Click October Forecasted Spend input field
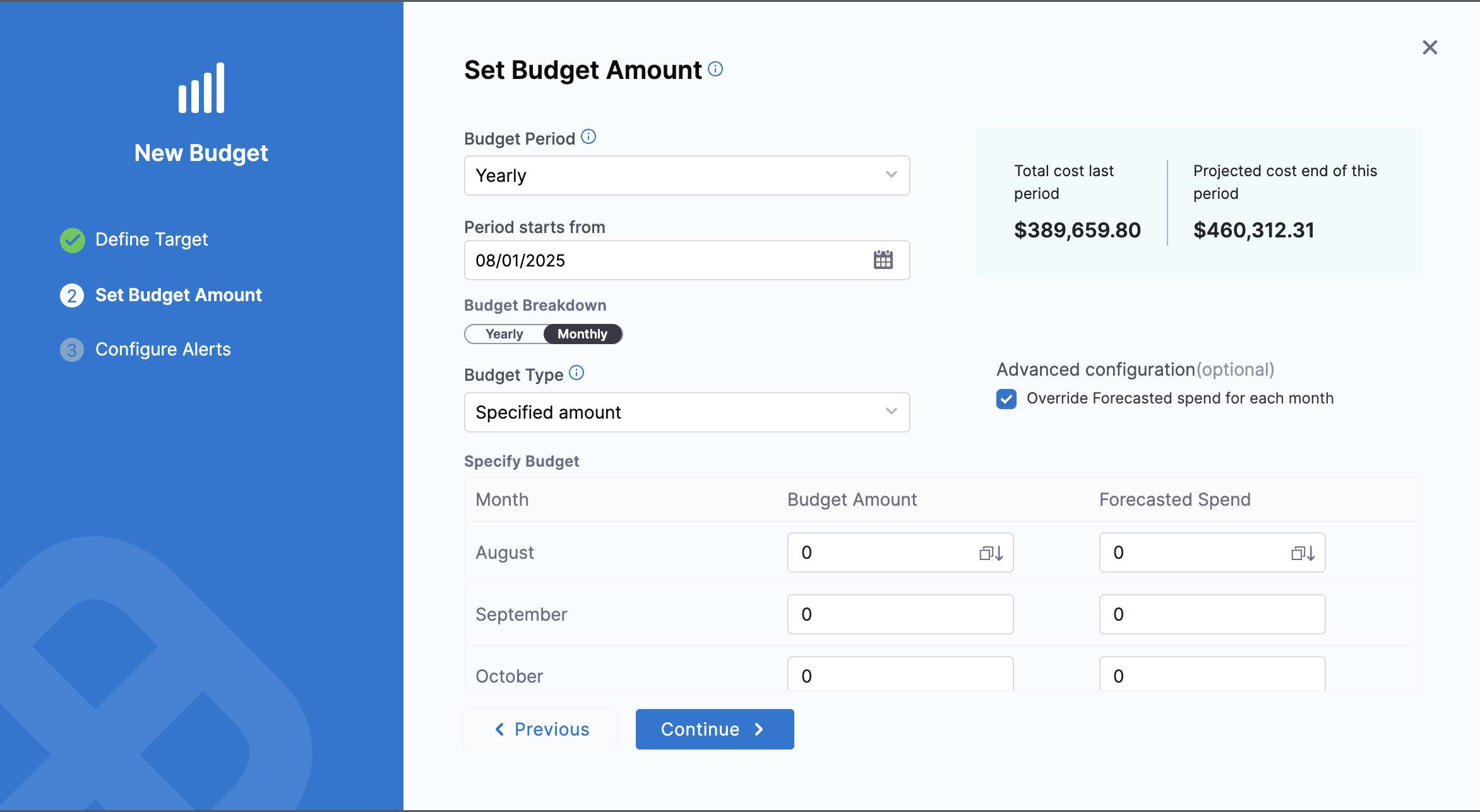 [1212, 674]
